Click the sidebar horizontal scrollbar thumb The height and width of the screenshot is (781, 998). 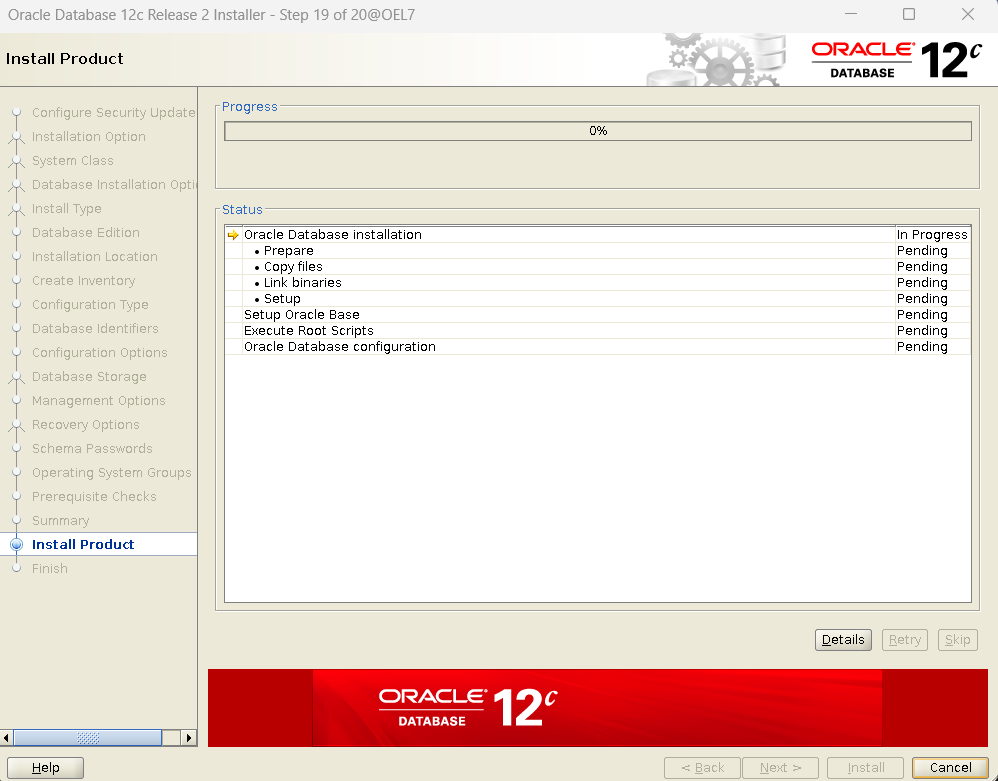[88, 738]
